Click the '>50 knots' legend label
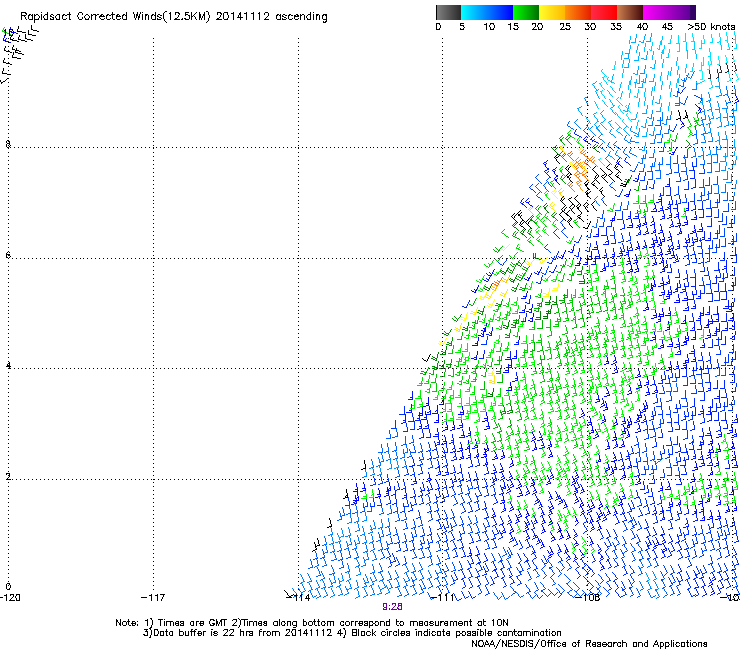The height and width of the screenshot is (650, 740). click(x=712, y=26)
